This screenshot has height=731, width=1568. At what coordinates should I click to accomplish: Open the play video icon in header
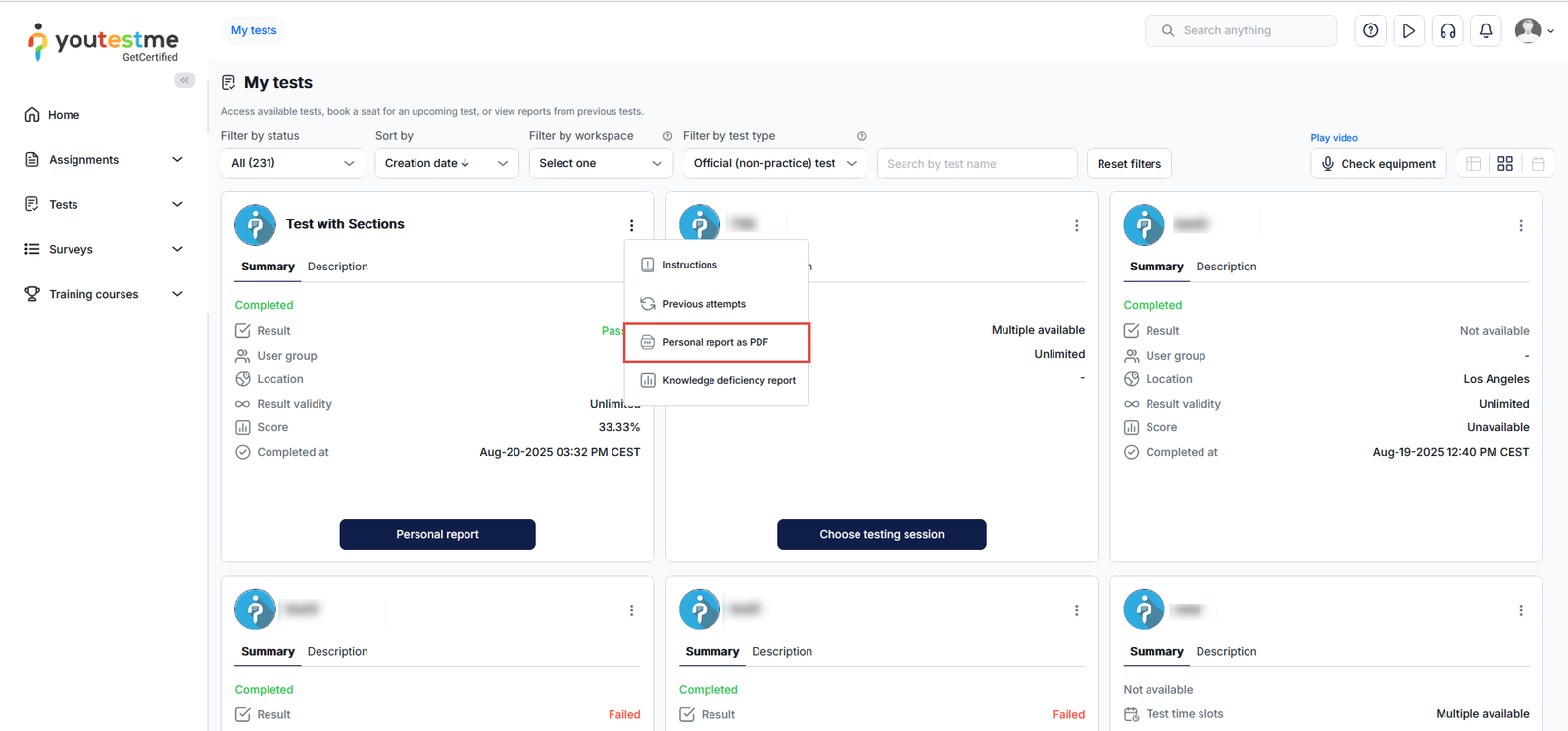[x=1408, y=30]
